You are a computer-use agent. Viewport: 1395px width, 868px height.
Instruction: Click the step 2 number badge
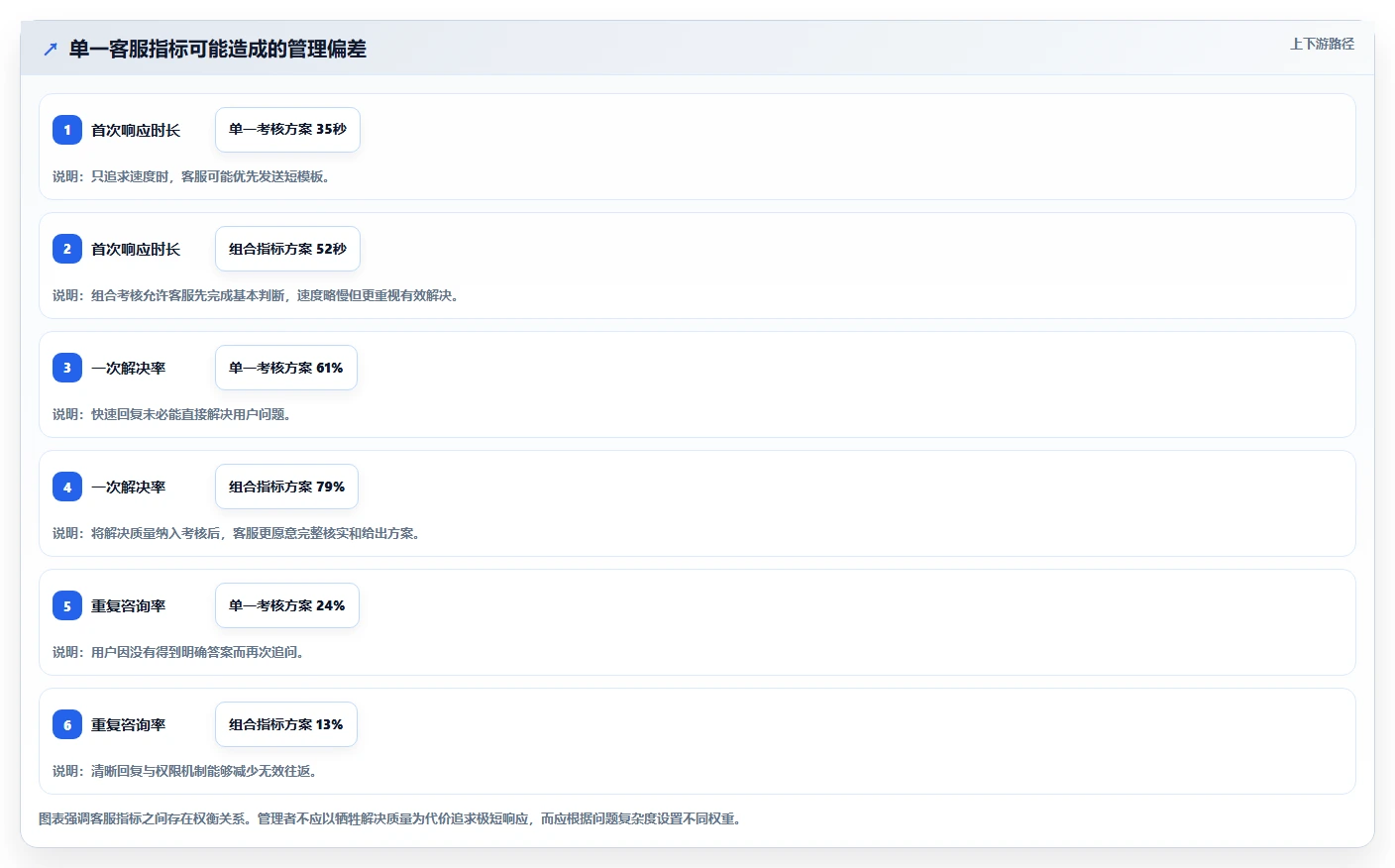67,249
